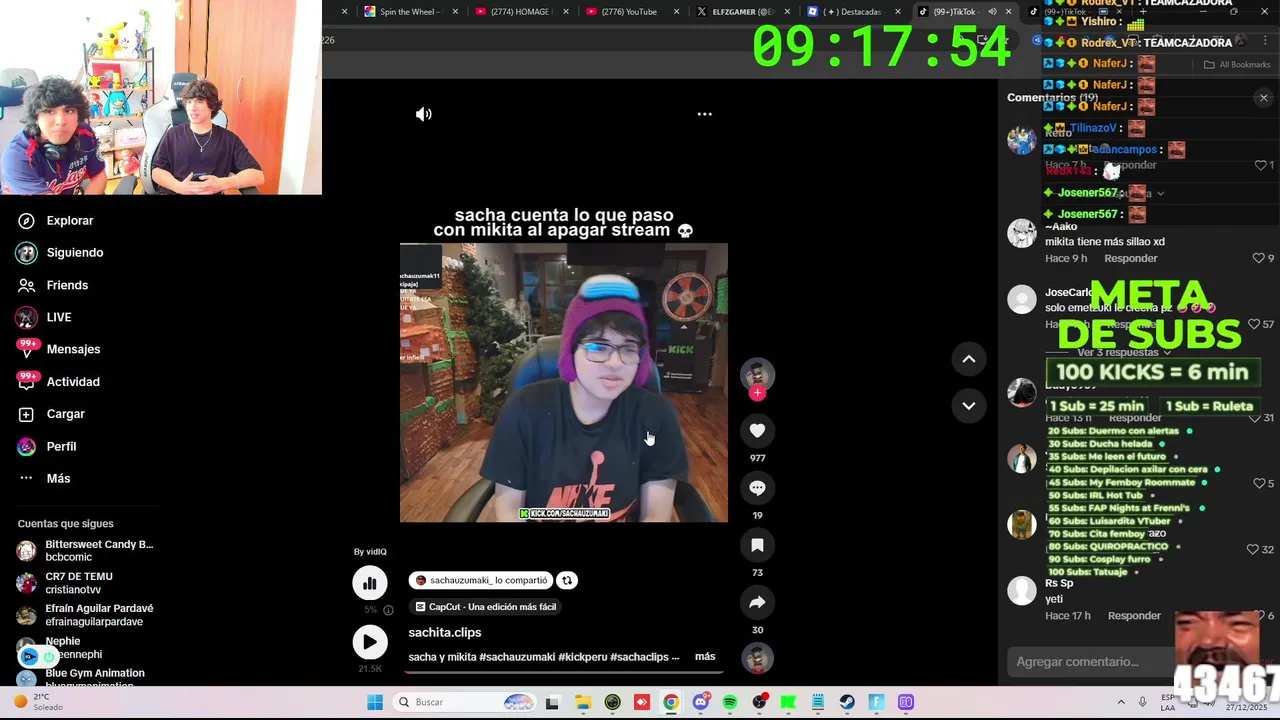
Task: Go to the previous video with up chevron
Action: pyautogui.click(x=968, y=359)
